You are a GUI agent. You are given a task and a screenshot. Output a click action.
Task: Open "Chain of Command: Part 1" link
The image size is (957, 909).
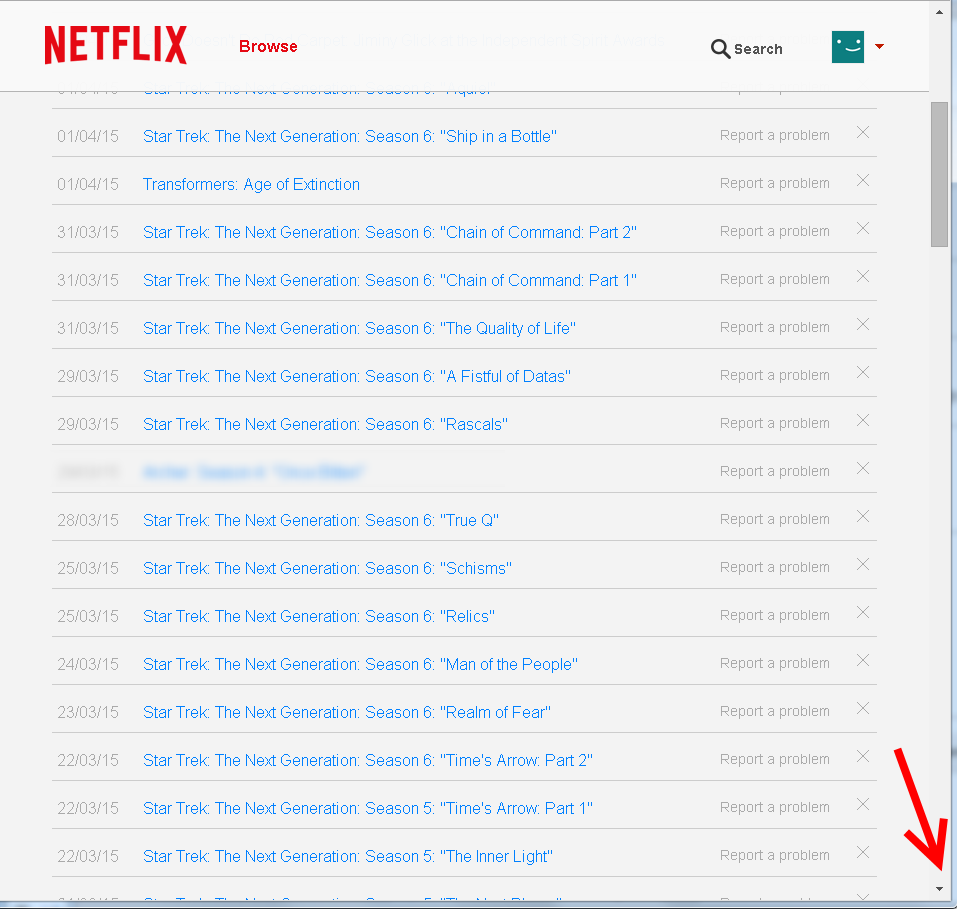click(390, 280)
